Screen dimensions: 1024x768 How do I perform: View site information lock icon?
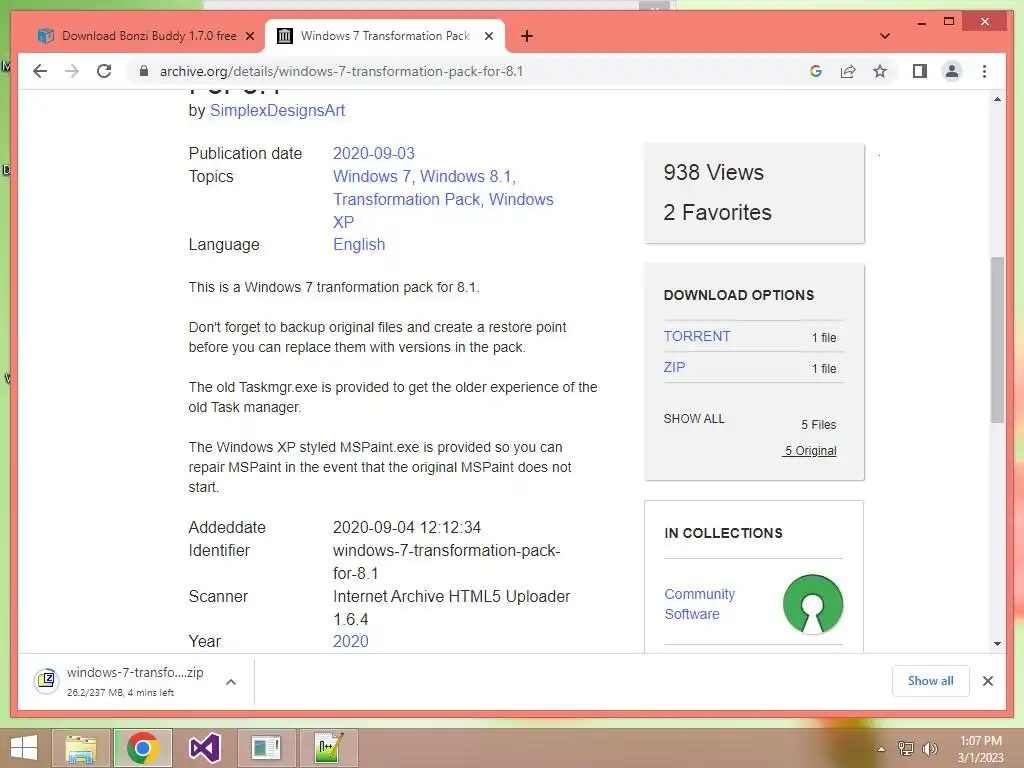click(x=144, y=71)
